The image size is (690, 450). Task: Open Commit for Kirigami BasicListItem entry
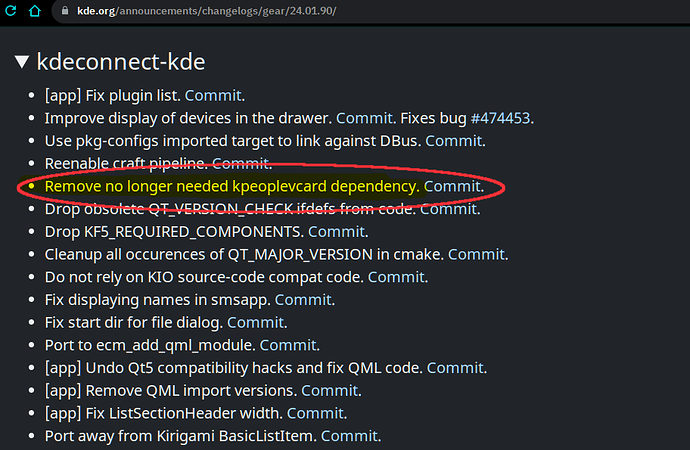pos(349,436)
